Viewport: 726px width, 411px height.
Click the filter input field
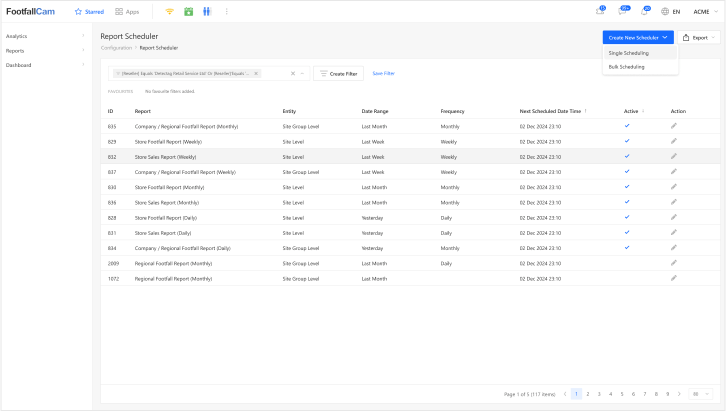tap(209, 74)
